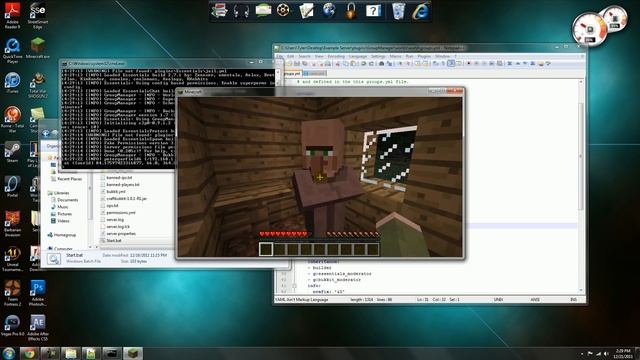Click Windows Start orb
This screenshot has width=640, height=360.
[9, 353]
